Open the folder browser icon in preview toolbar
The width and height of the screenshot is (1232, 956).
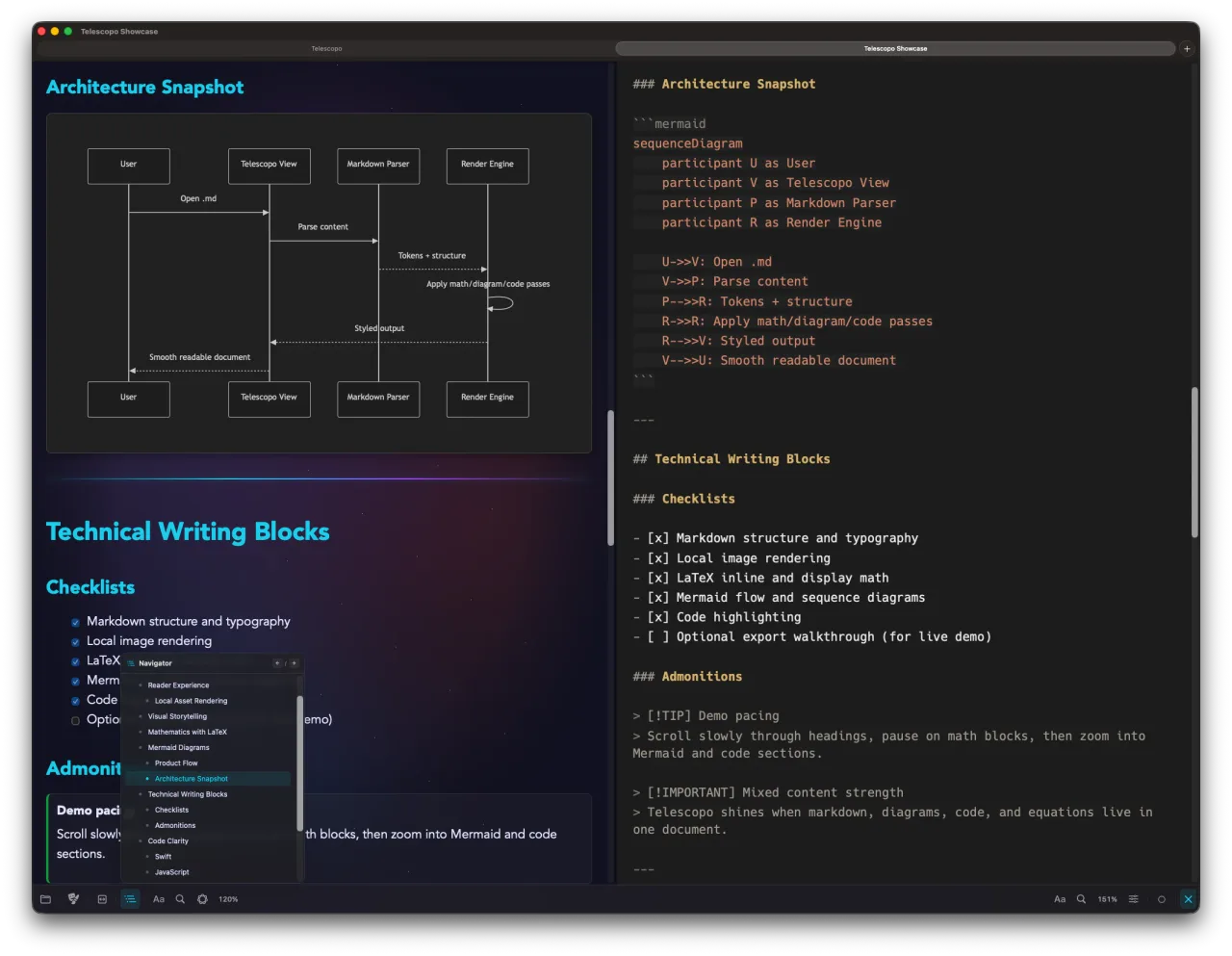(45, 899)
